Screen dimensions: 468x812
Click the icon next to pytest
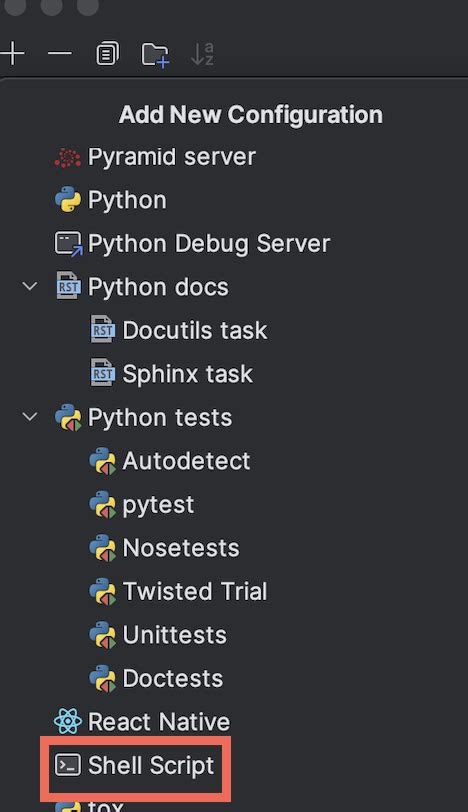click(x=102, y=505)
